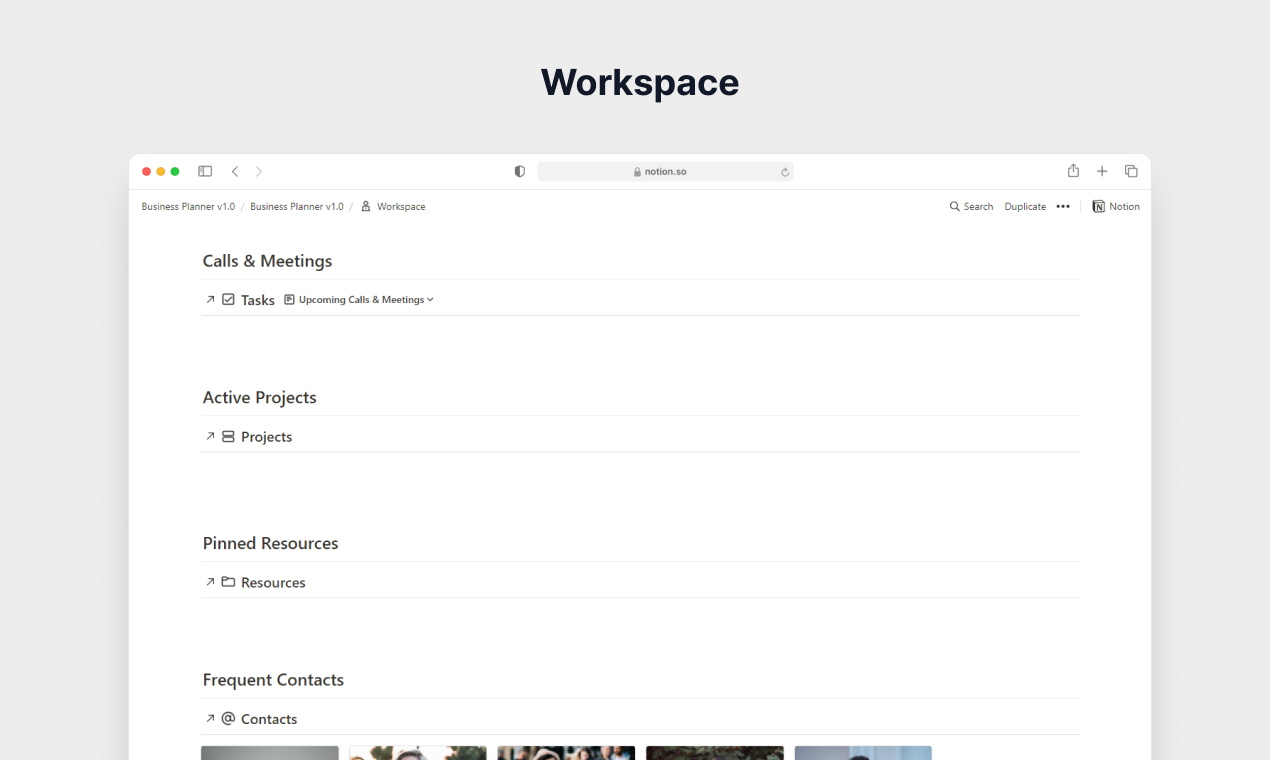Click the Notion logo in the top bar
The image size is (1270, 760).
point(1099,206)
